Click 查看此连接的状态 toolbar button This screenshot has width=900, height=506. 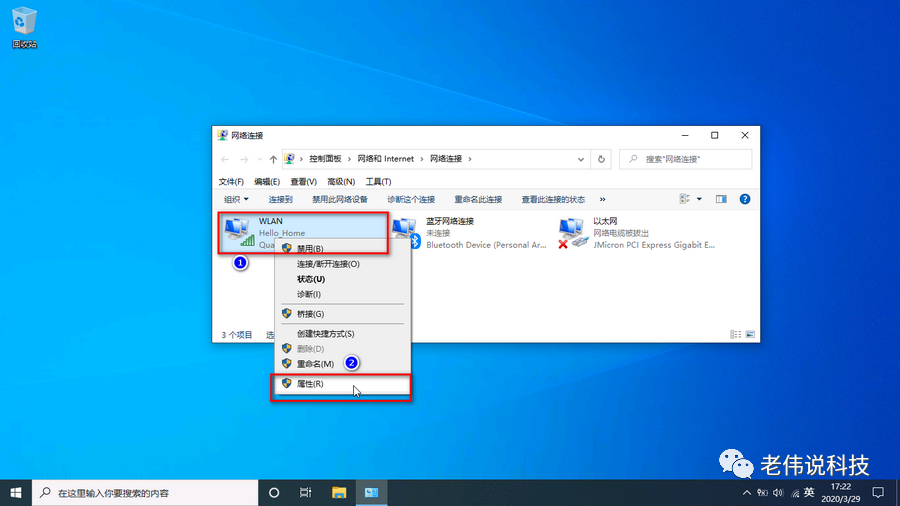553,199
